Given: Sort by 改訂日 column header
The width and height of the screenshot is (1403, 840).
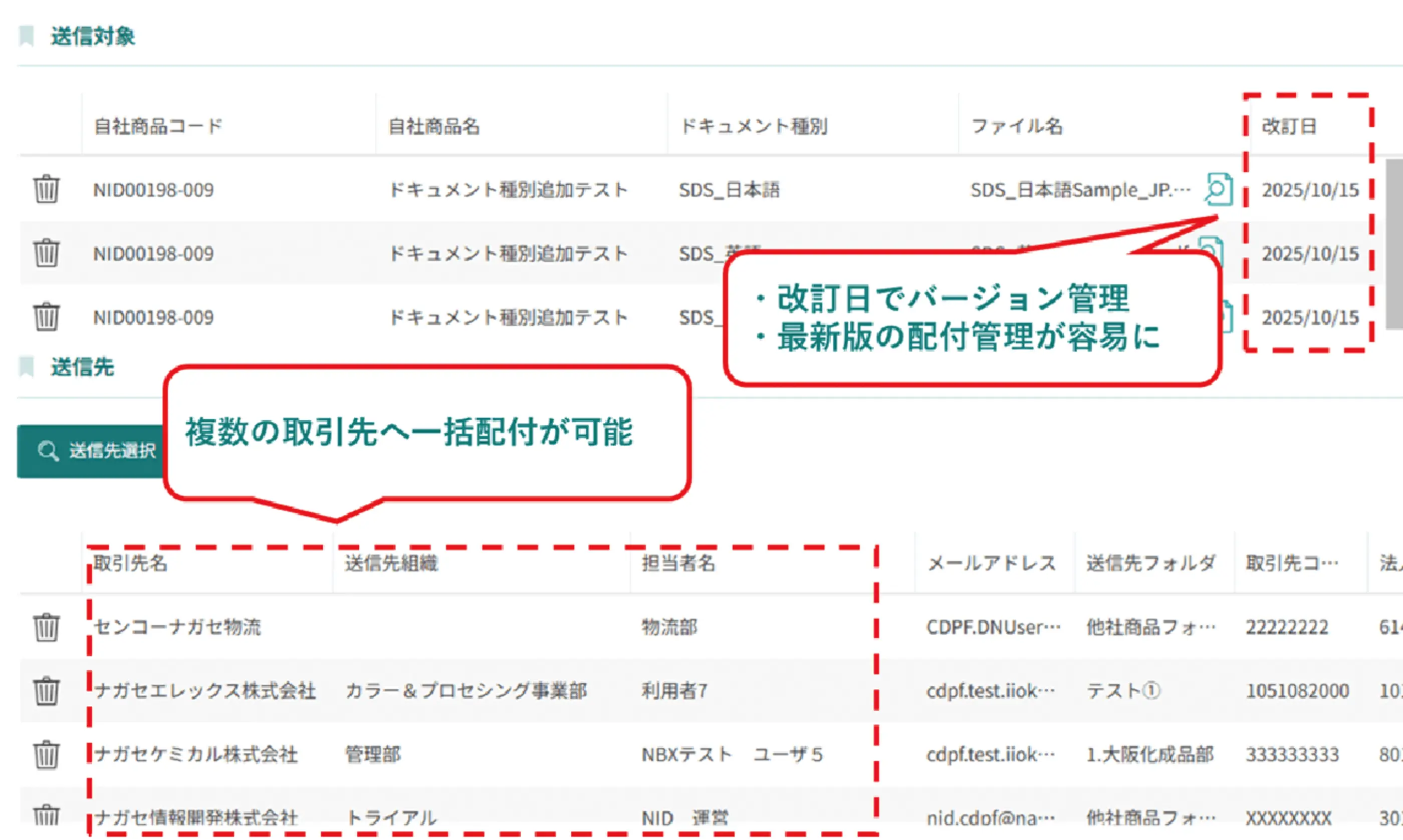Looking at the screenshot, I should click(x=1289, y=126).
